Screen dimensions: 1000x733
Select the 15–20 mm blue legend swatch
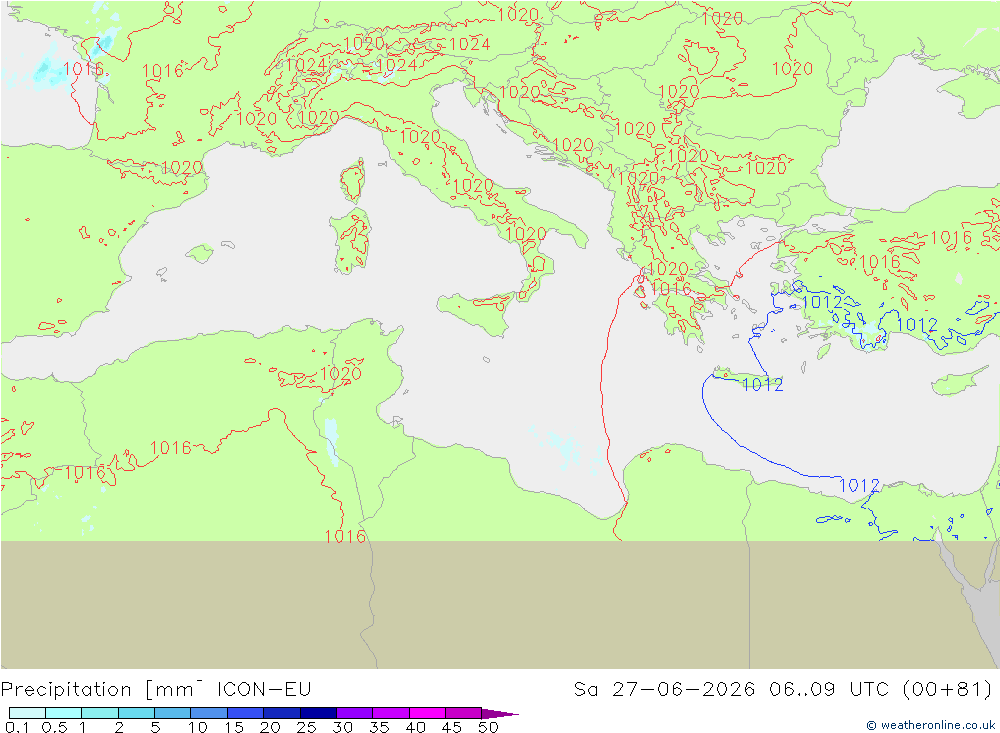245,713
